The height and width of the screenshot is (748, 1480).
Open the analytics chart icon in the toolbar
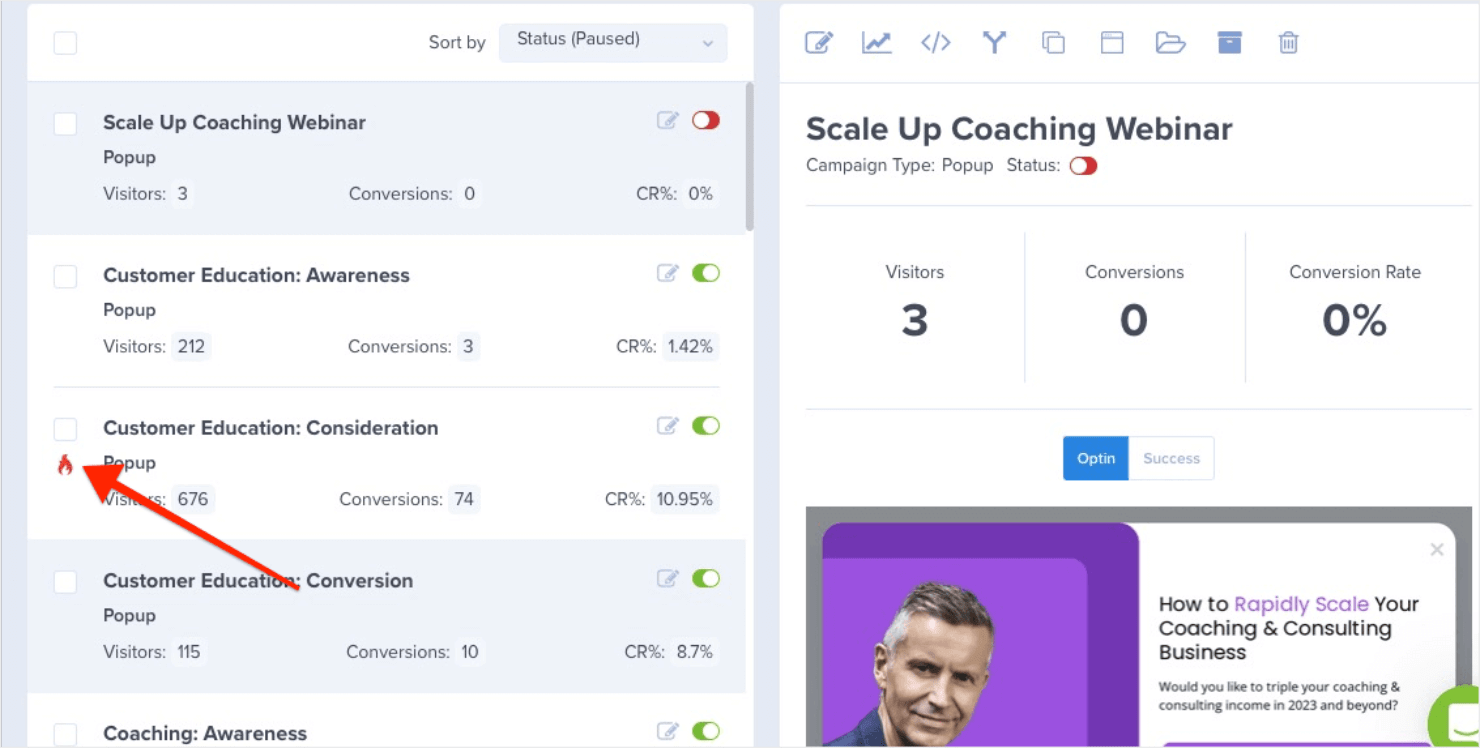[x=877, y=43]
